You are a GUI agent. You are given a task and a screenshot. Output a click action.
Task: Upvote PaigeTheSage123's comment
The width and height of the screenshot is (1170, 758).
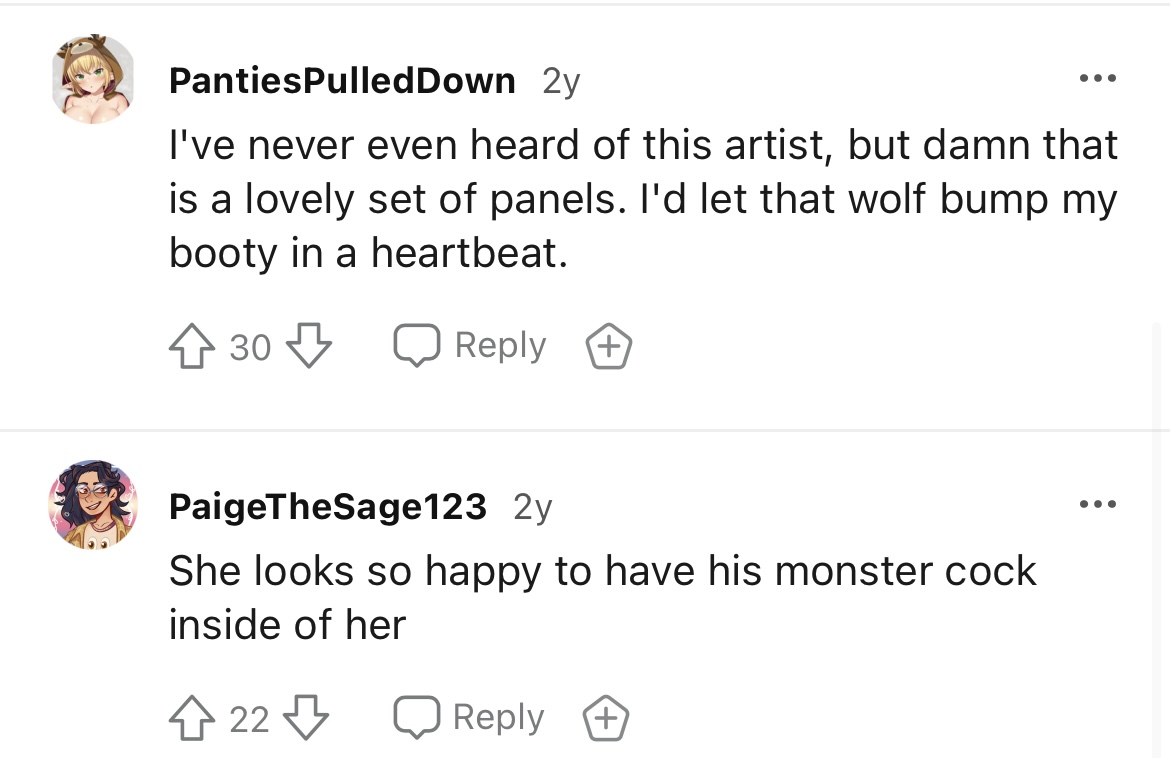[x=192, y=718]
